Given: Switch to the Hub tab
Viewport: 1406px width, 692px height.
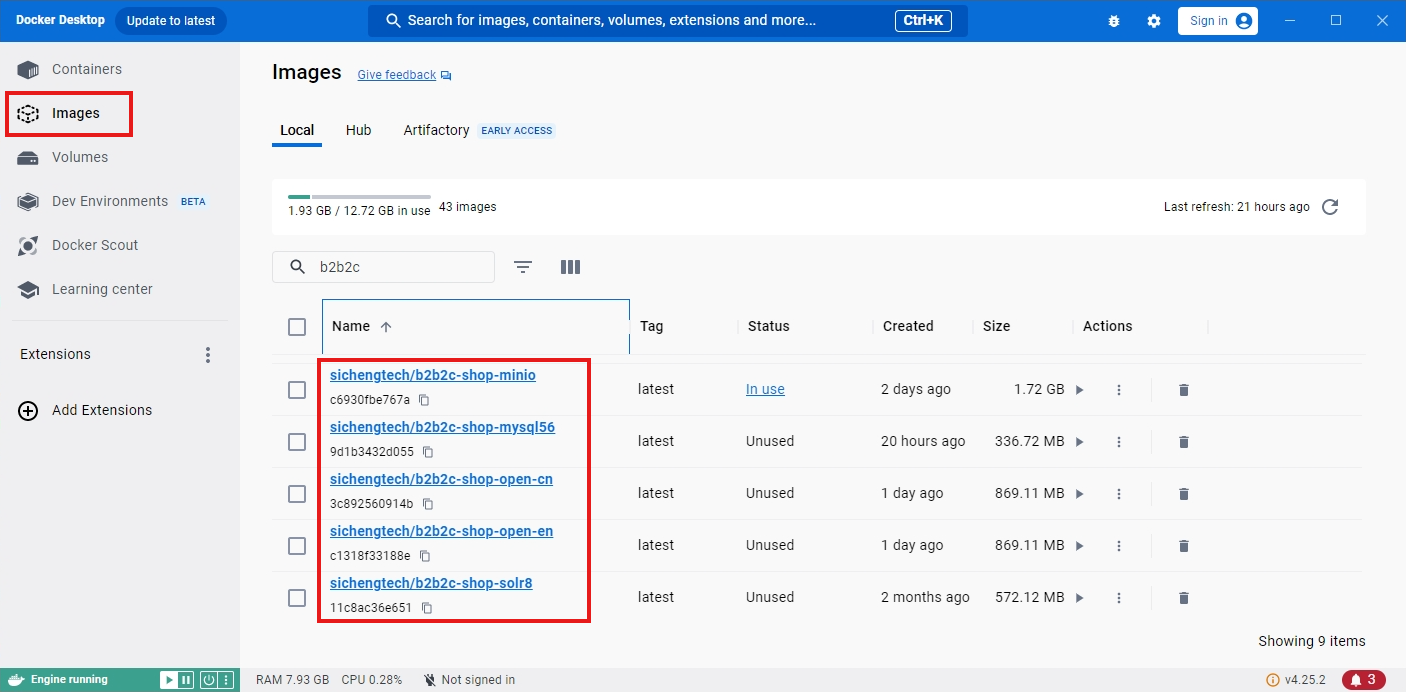Looking at the screenshot, I should point(358,130).
